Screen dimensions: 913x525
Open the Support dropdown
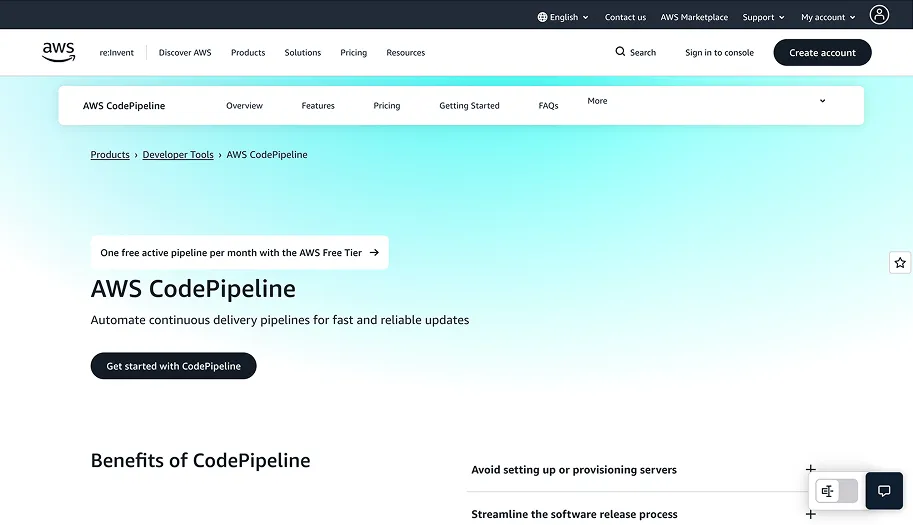tap(763, 17)
